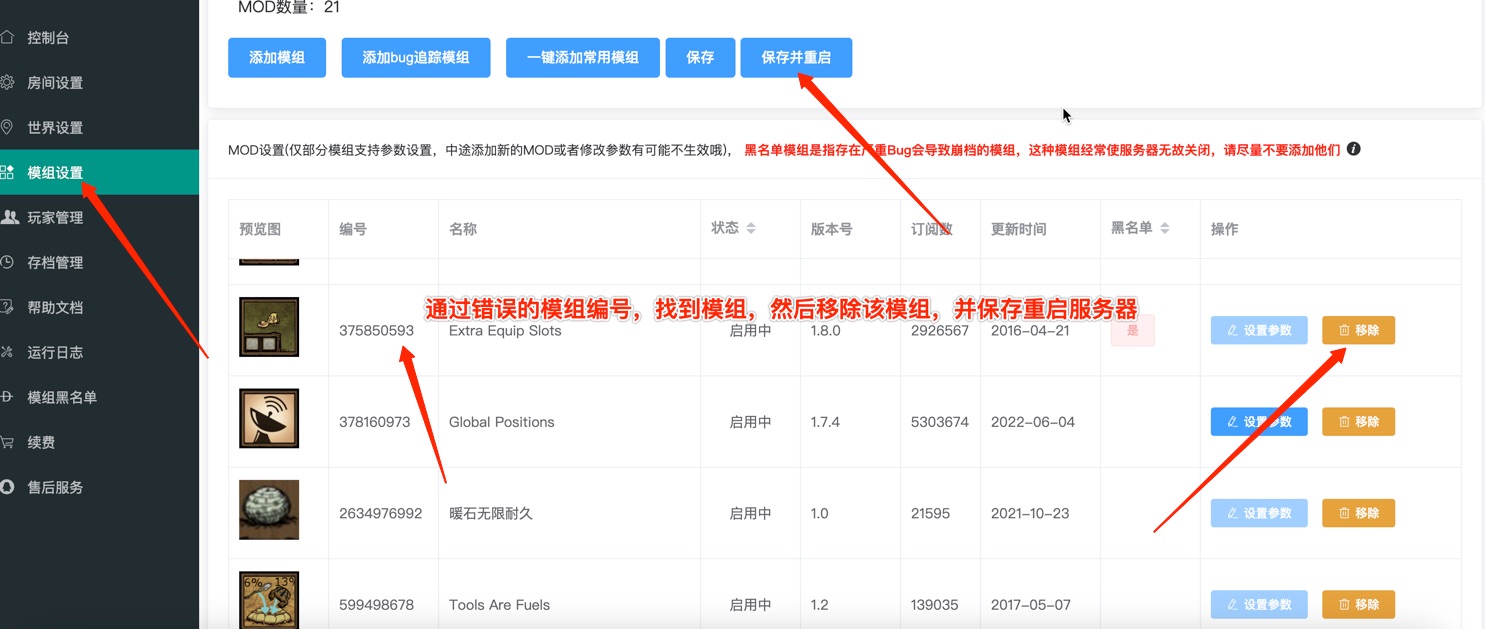View 运行日志 in the sidebar

coord(55,353)
